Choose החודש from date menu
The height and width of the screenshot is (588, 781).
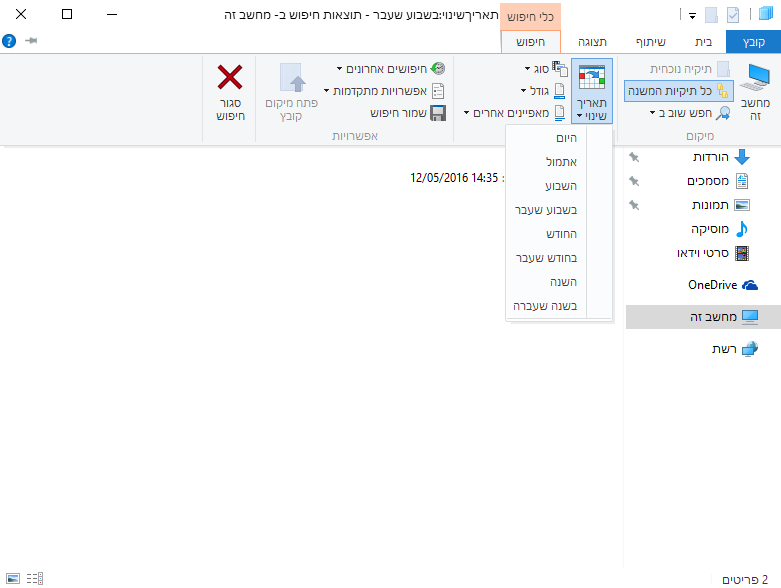coord(559,234)
